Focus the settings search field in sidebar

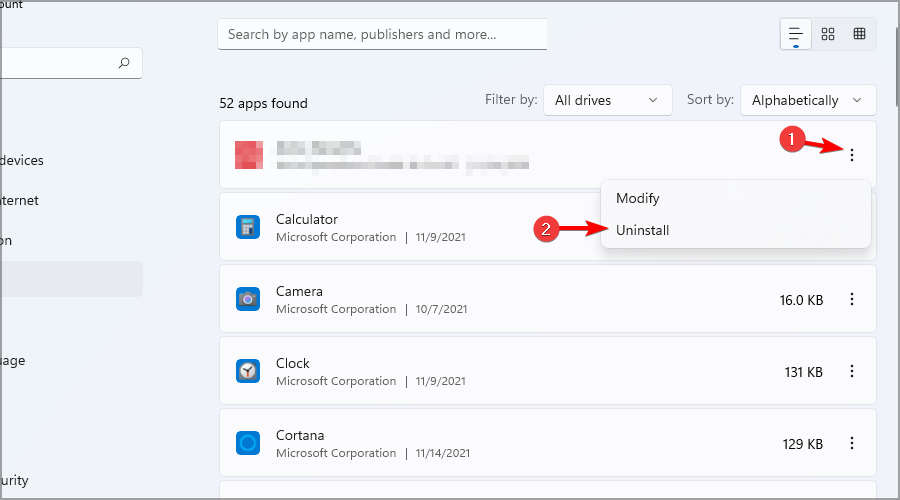click(x=71, y=63)
